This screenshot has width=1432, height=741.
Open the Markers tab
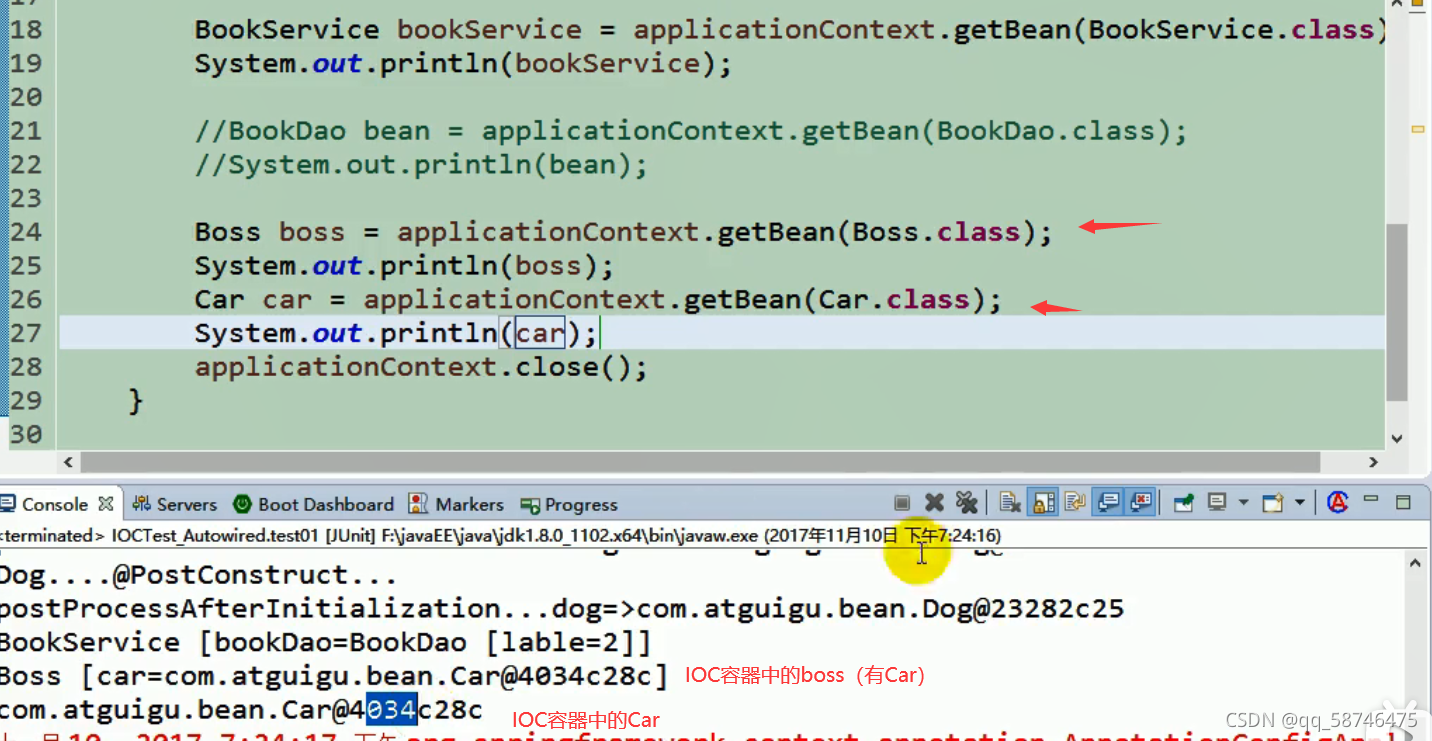point(457,504)
